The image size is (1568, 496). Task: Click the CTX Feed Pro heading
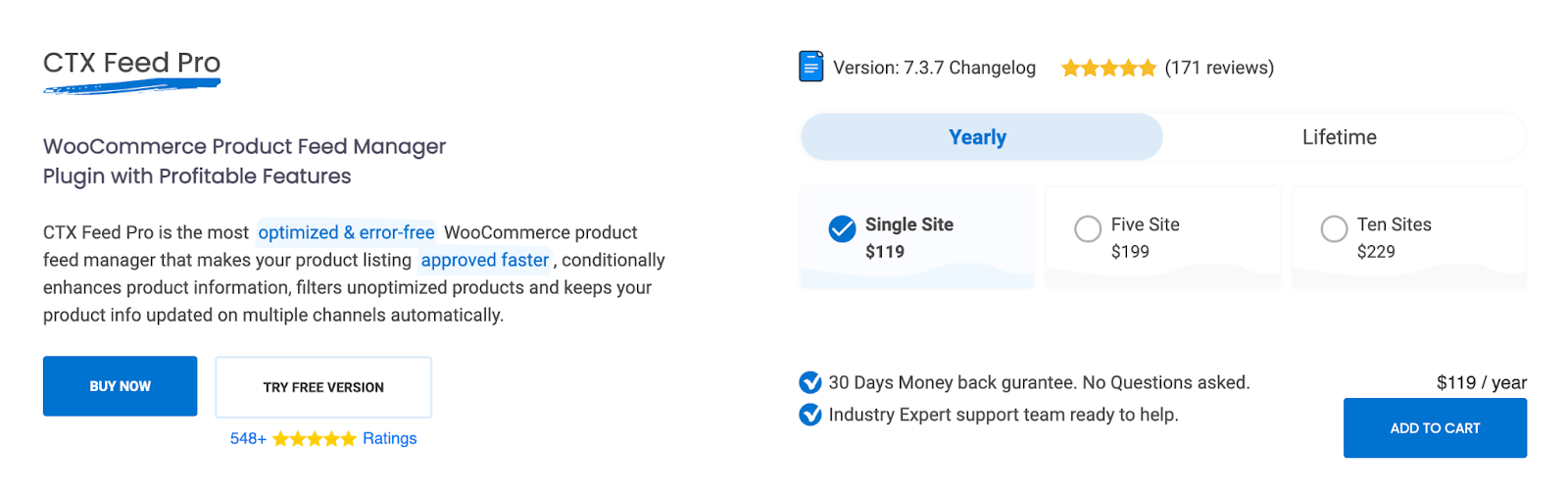click(x=131, y=63)
